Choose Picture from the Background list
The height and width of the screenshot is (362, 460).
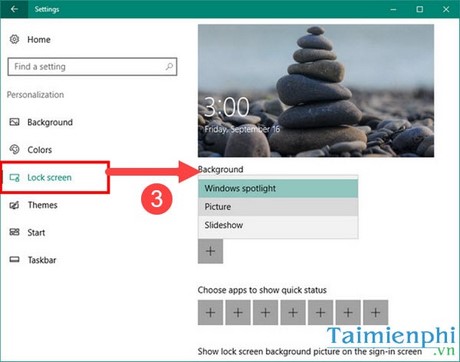tap(278, 207)
